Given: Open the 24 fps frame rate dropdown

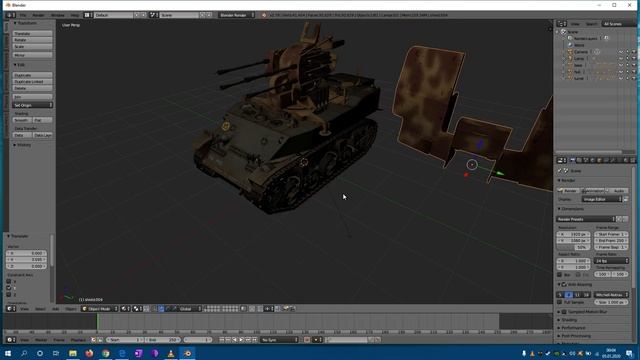Looking at the screenshot, I should coord(611,260).
